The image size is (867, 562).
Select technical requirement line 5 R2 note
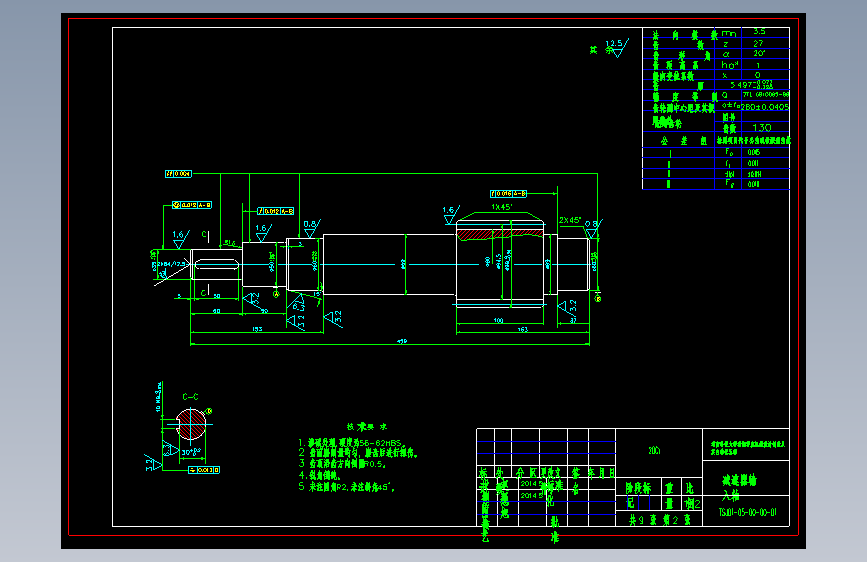click(x=347, y=487)
